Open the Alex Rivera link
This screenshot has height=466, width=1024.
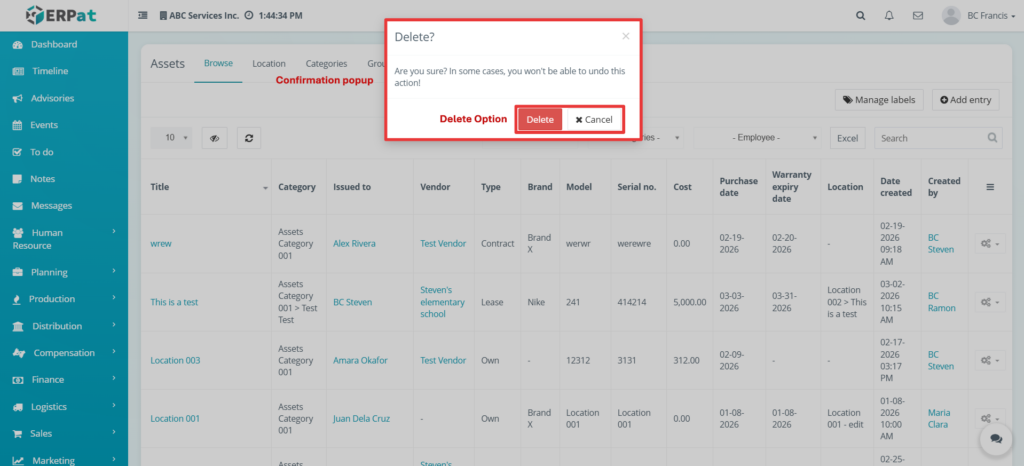(x=357, y=243)
